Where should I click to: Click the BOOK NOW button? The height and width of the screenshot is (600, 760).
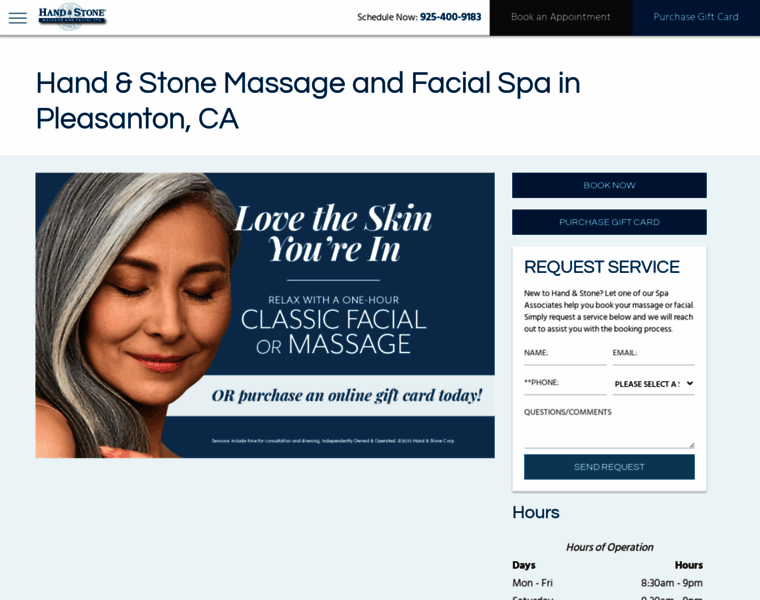pos(609,185)
